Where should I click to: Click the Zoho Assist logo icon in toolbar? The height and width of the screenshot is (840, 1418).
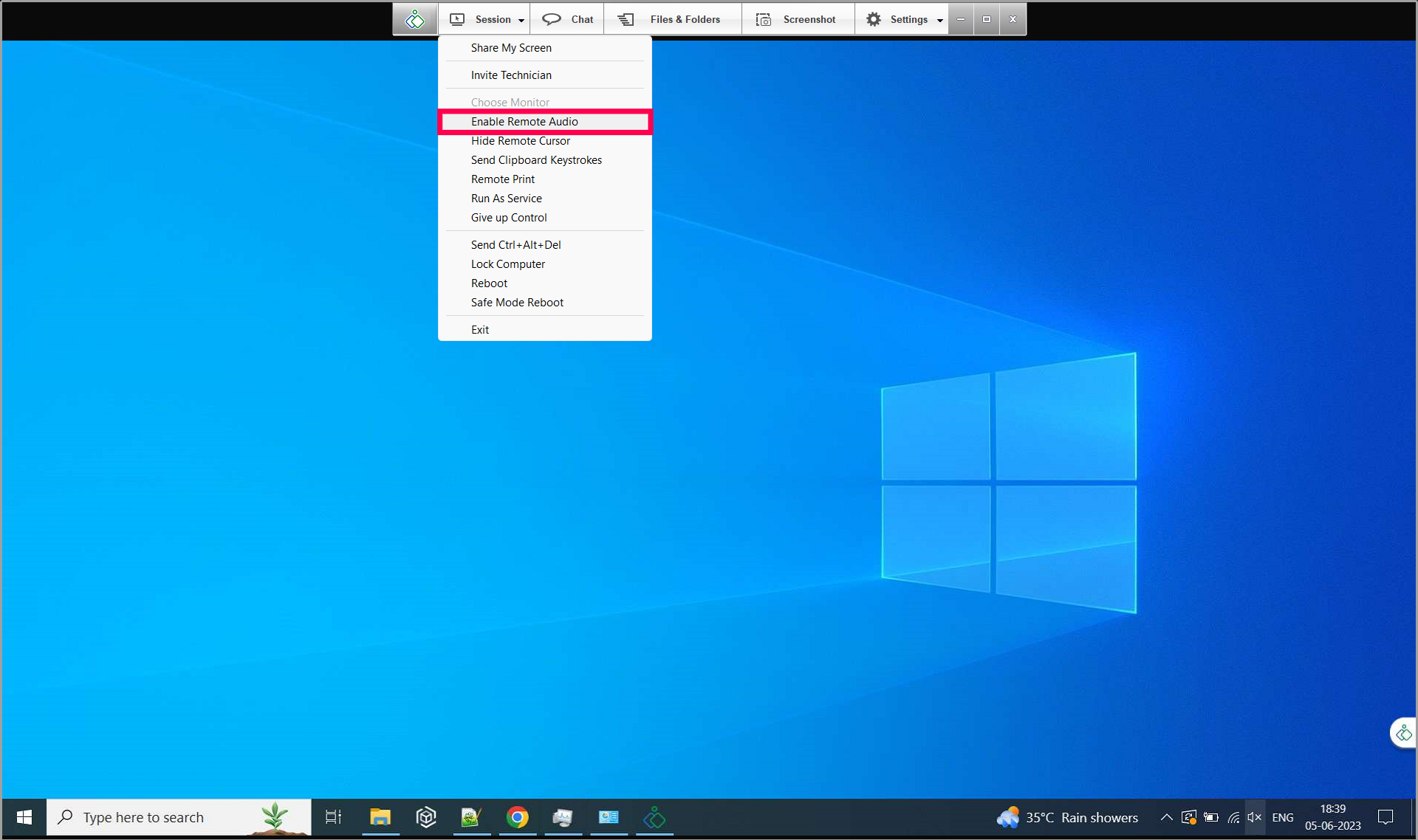(415, 19)
